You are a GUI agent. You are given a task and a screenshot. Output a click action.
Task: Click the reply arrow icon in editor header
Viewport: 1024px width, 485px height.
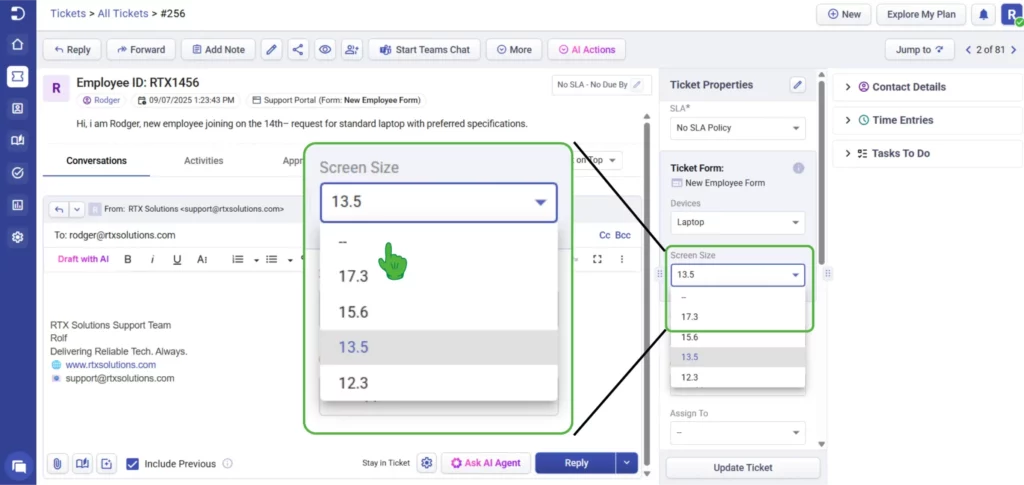pos(59,210)
